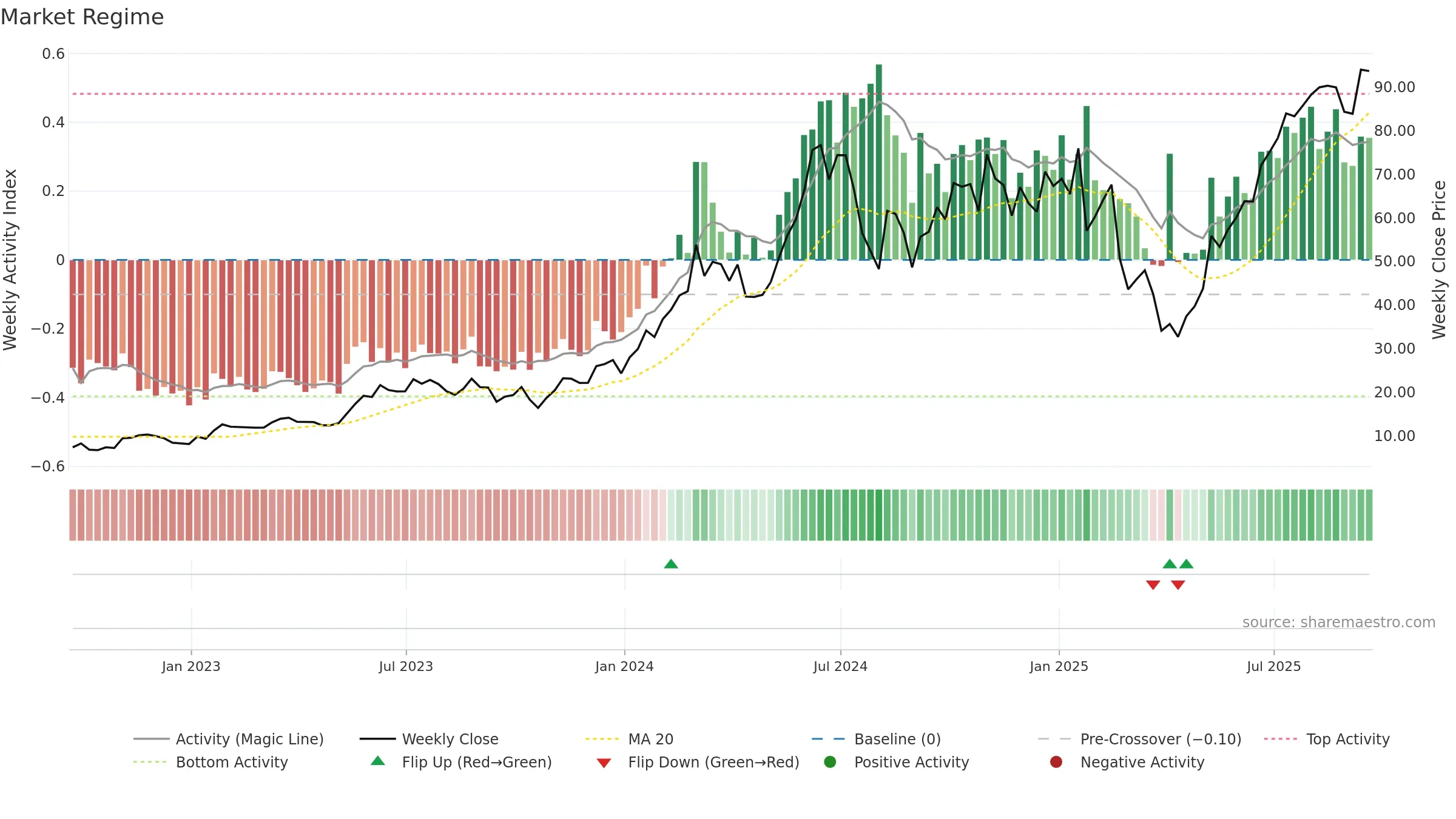Image resolution: width=1456 pixels, height=819 pixels.
Task: Click the Weekly Activity Index axis title
Action: 10,260
